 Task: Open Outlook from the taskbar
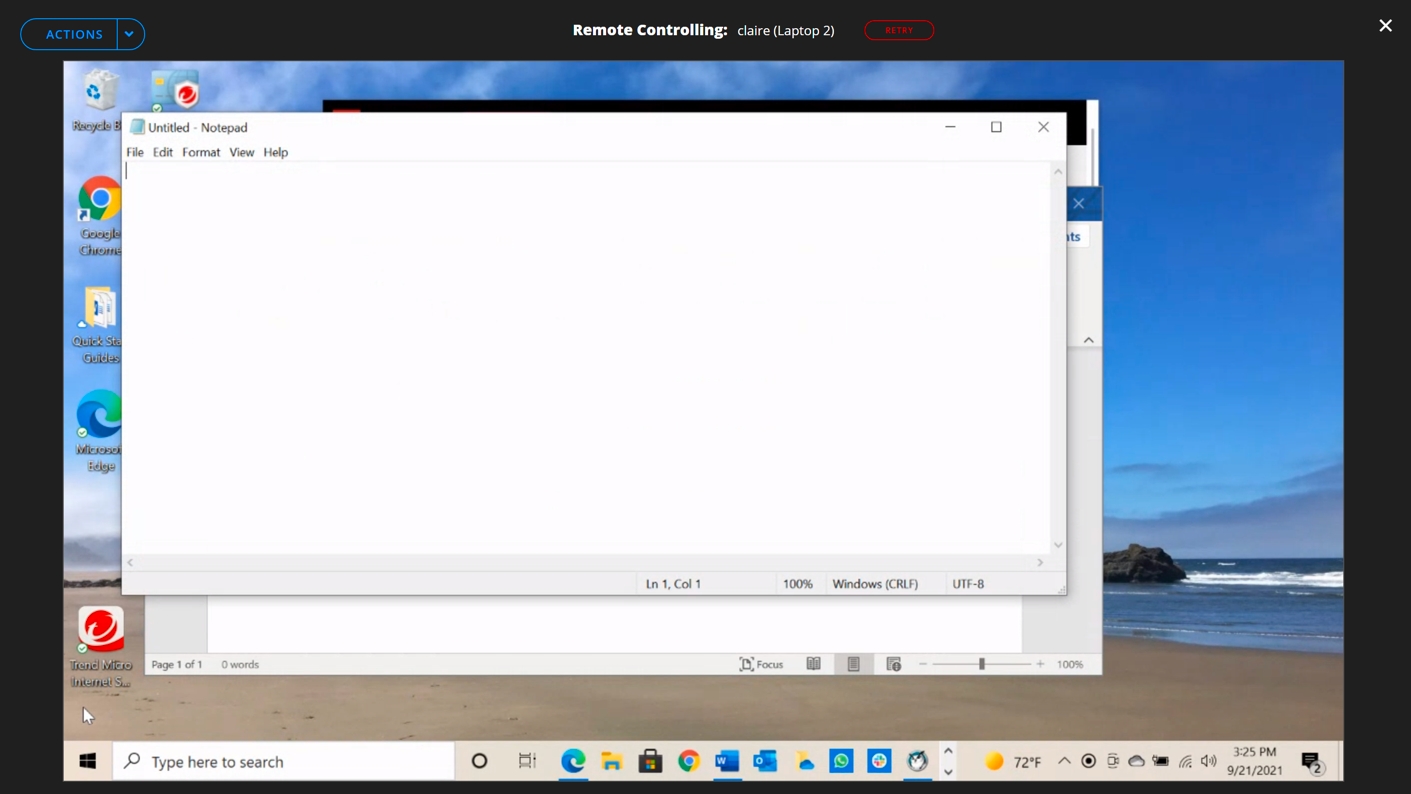[x=765, y=761]
